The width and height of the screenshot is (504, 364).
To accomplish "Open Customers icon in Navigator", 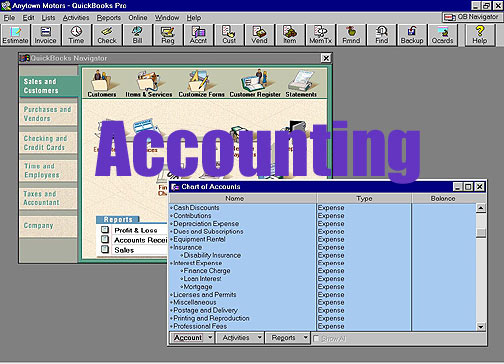I will coord(102,84).
